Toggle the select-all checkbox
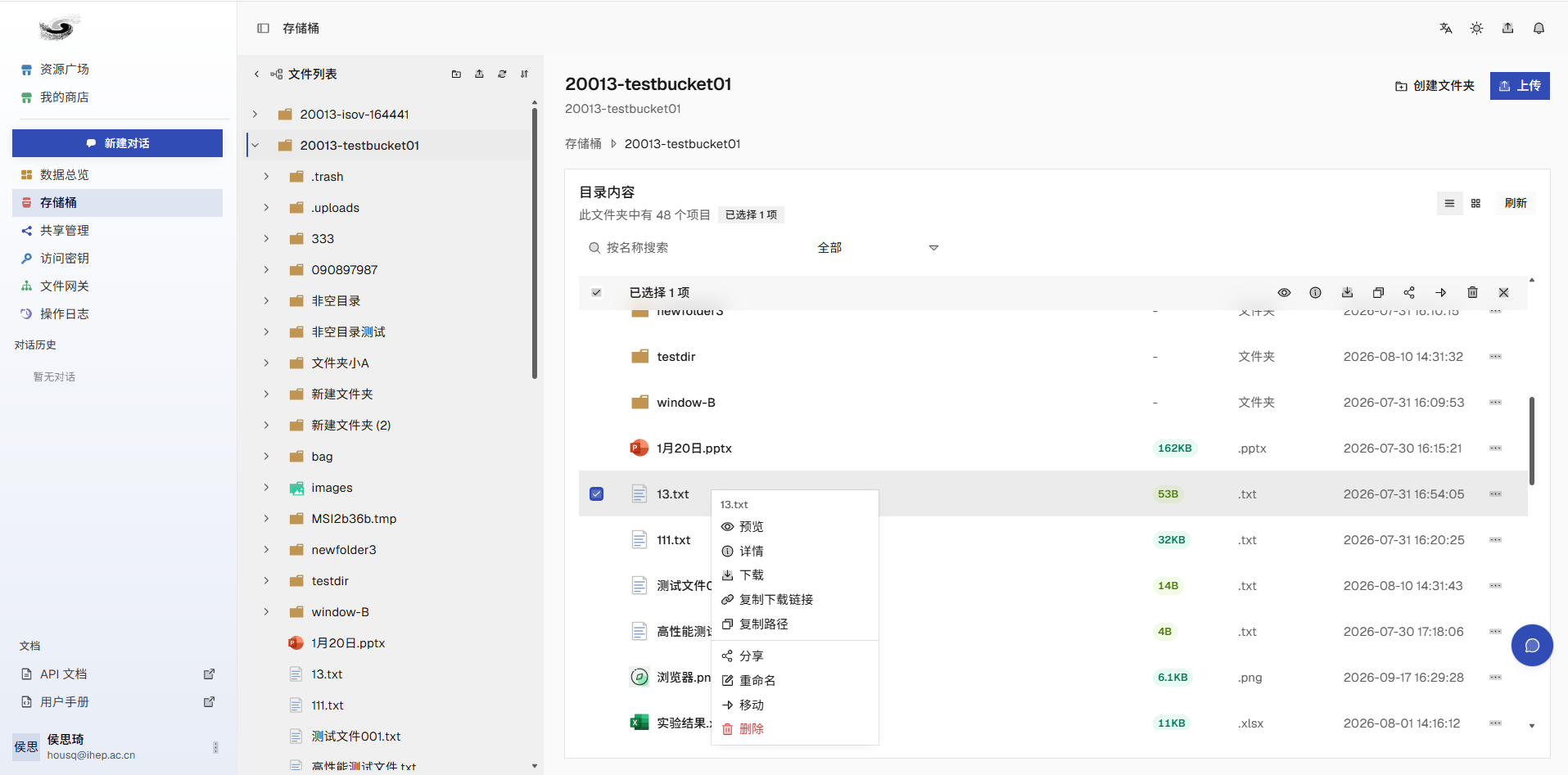The height and width of the screenshot is (775, 1568). coord(596,292)
